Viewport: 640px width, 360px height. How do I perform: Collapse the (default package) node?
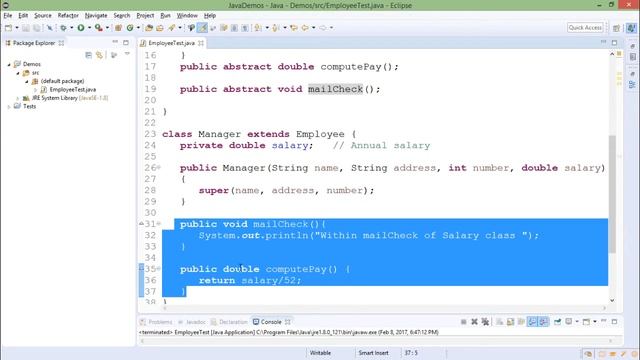[27, 81]
